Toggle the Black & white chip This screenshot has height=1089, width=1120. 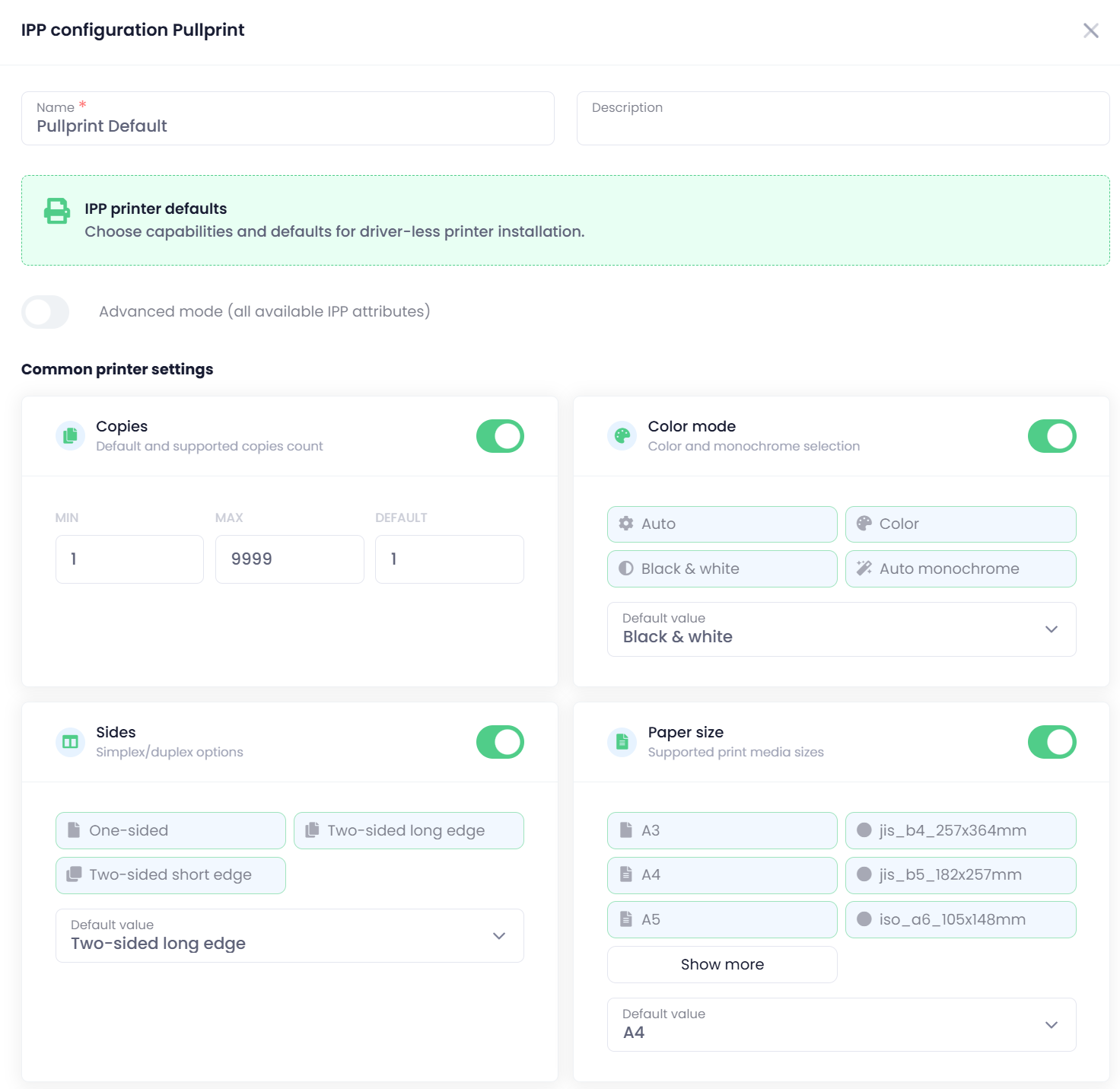pyautogui.click(x=722, y=568)
